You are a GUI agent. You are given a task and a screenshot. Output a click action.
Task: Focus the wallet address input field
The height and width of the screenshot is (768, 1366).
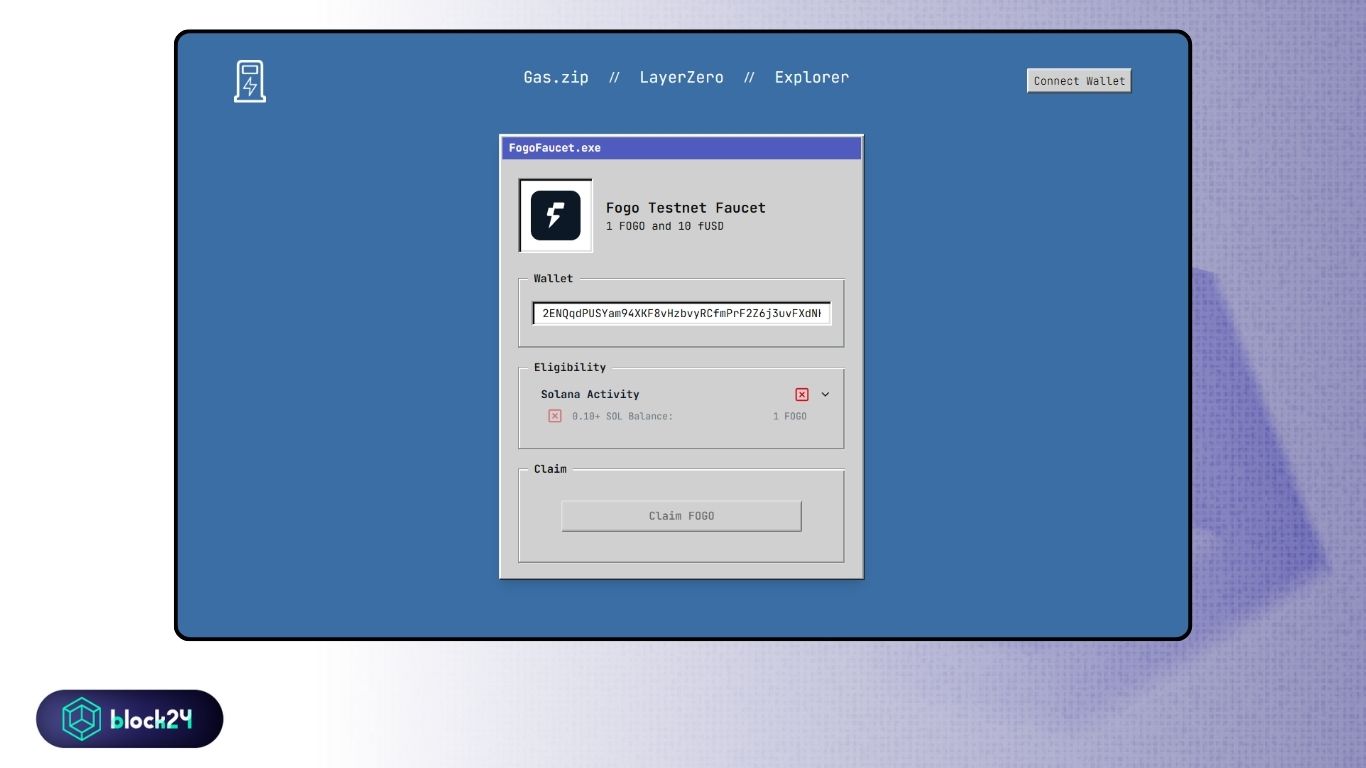pyautogui.click(x=681, y=314)
